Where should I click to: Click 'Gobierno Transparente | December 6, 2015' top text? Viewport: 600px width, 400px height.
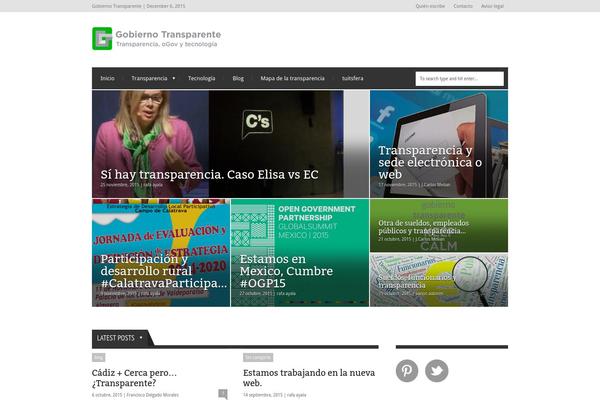(139, 6)
